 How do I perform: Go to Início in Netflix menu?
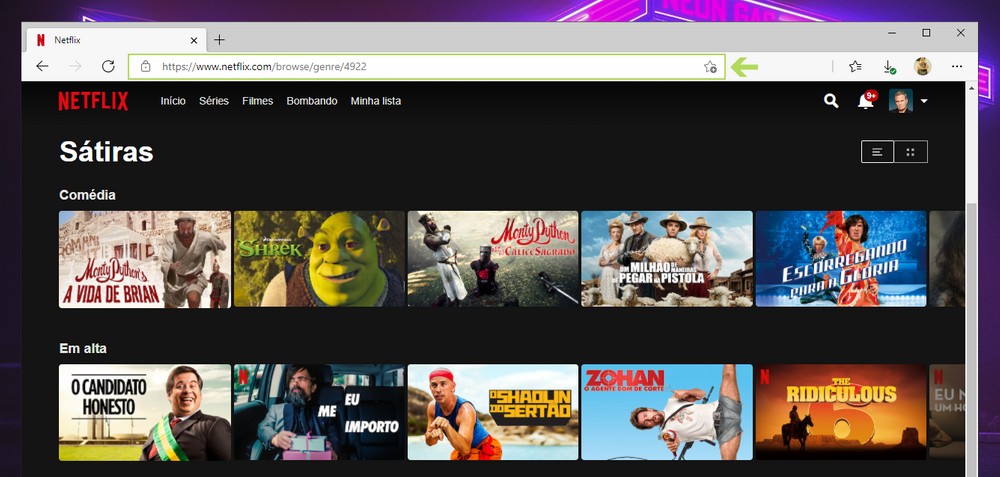pyautogui.click(x=173, y=101)
